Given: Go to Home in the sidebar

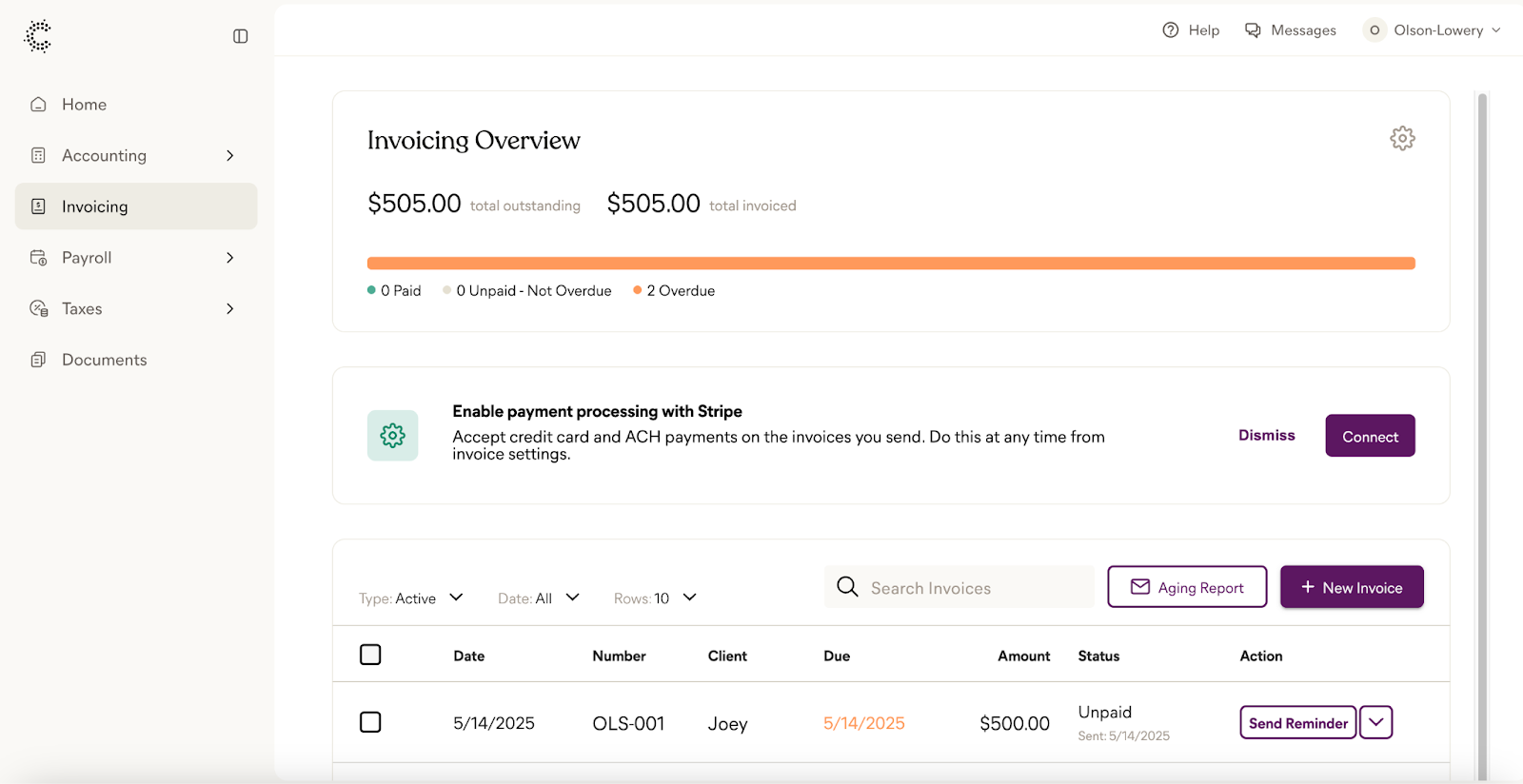Looking at the screenshot, I should tap(84, 105).
